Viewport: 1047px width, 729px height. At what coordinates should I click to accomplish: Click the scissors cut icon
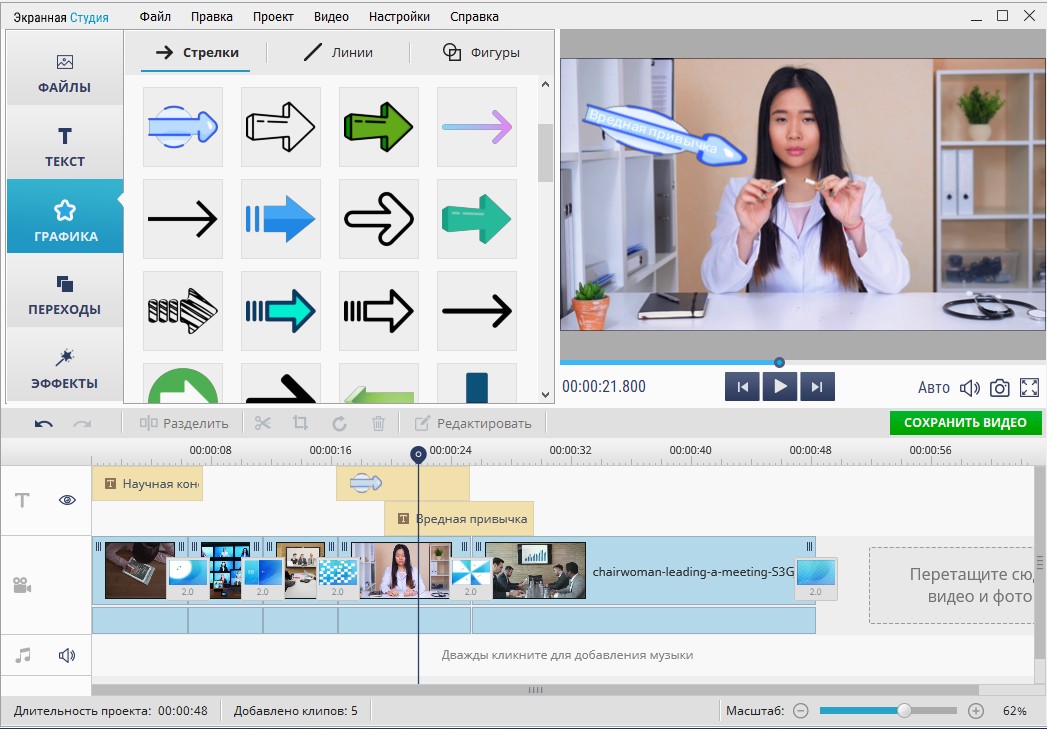pos(262,423)
